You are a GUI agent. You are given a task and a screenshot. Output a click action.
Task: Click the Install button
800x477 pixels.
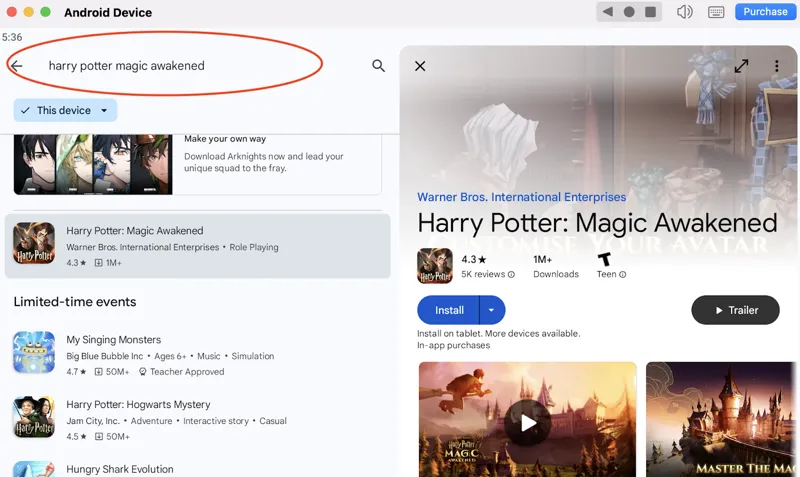coord(449,310)
